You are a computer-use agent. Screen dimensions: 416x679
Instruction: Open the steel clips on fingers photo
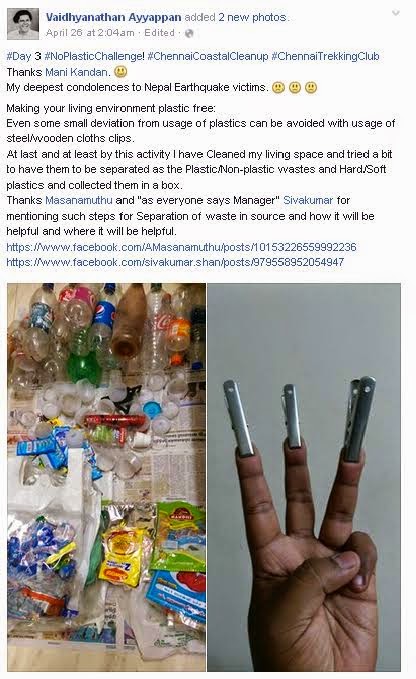click(x=304, y=477)
